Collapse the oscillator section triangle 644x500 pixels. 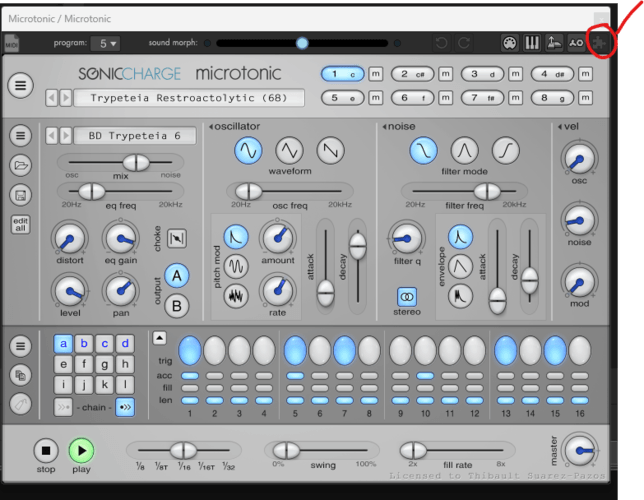tap(211, 126)
